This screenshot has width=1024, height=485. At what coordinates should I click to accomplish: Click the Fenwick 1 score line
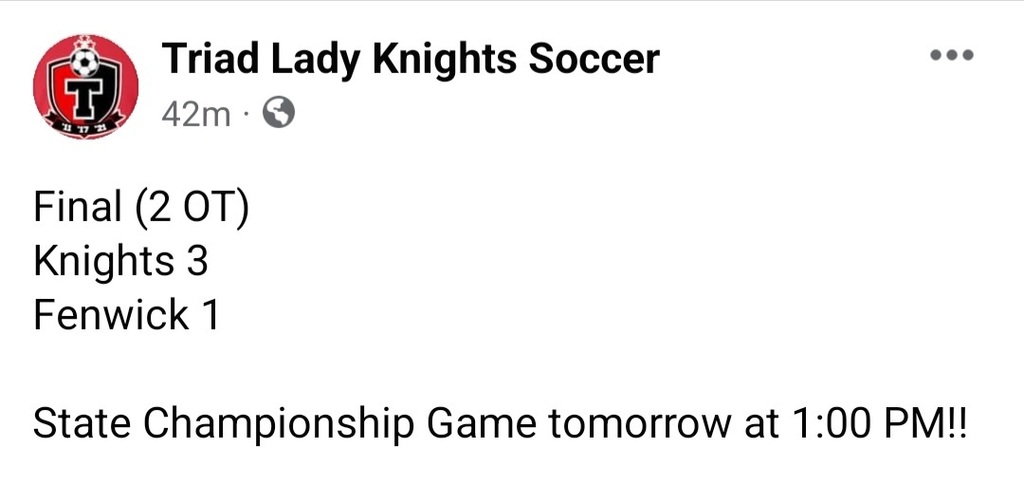click(x=126, y=315)
